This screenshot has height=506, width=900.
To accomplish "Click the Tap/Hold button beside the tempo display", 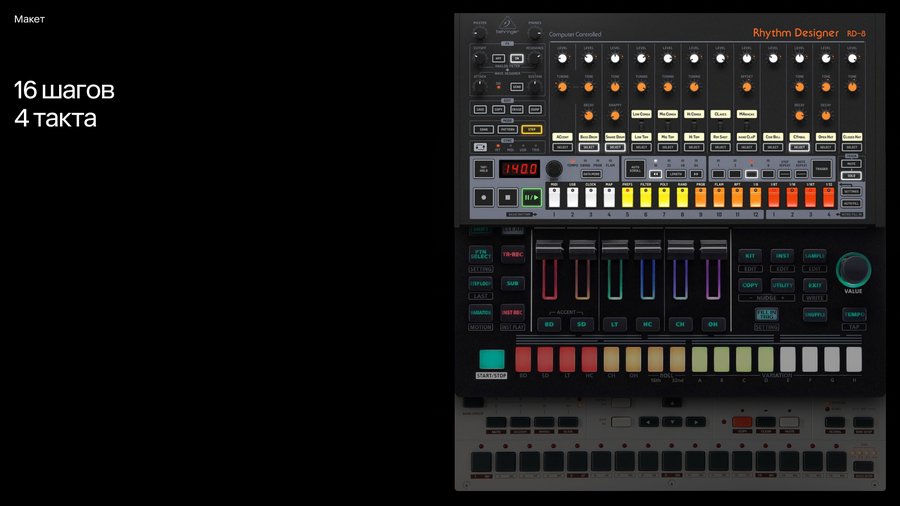I will [x=483, y=169].
